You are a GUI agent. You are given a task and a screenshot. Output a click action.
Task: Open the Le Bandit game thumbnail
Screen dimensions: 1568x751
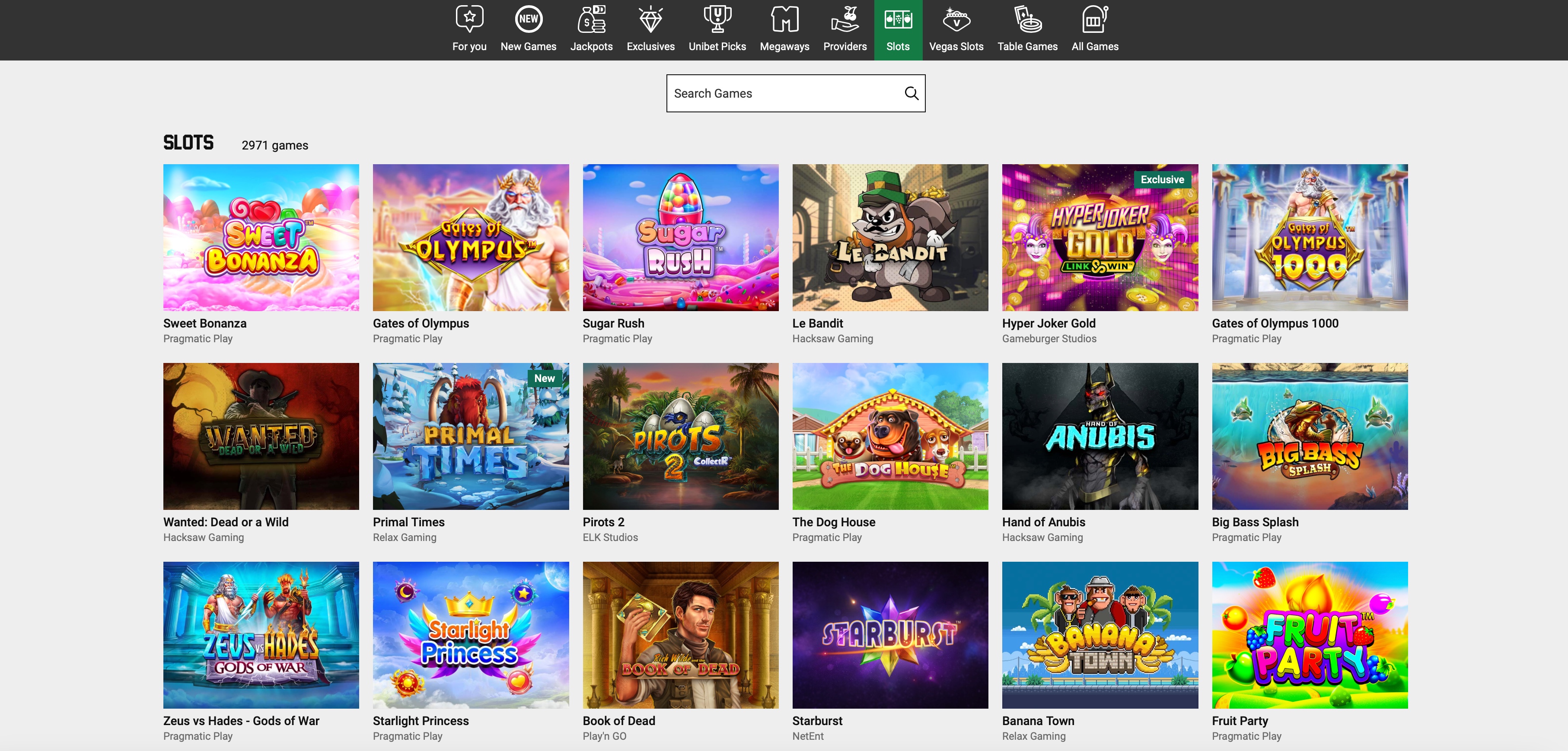coord(890,237)
